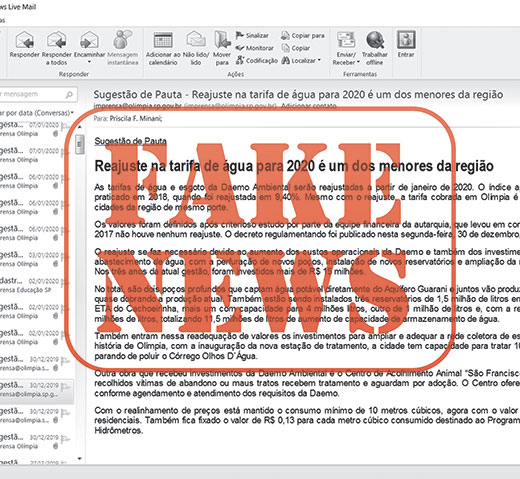Open Enviar/Receber dropdown arrow
The height and width of the screenshot is (479, 520).
pyautogui.click(x=358, y=62)
